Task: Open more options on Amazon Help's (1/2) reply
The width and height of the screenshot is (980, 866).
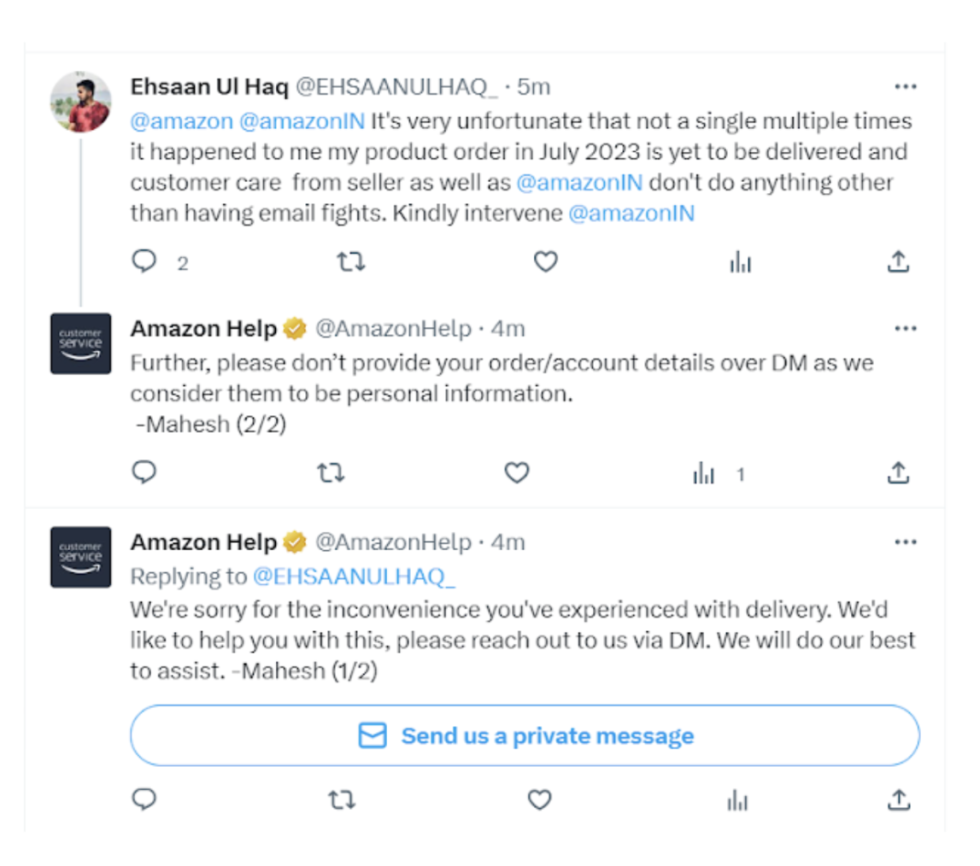Action: 905,542
